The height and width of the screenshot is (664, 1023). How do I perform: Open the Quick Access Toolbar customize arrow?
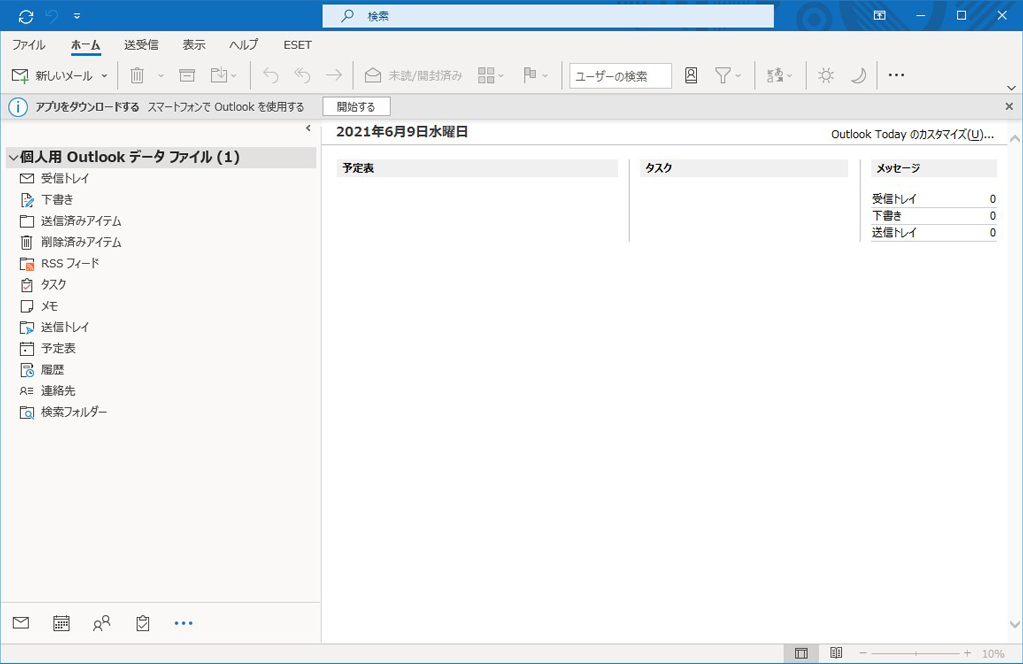pyautogui.click(x=77, y=16)
